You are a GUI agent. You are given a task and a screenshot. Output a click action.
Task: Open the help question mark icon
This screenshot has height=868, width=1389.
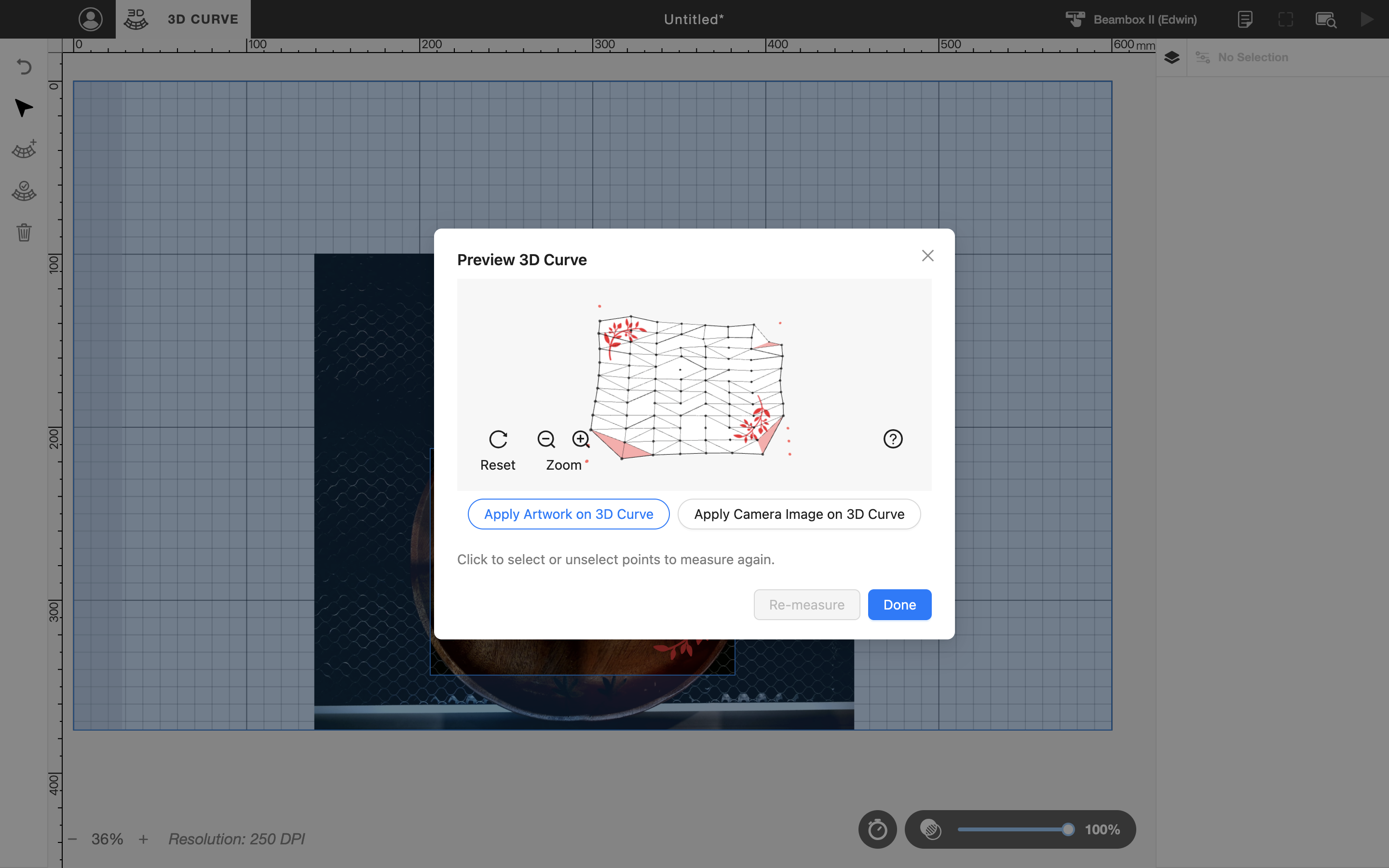[x=893, y=439]
